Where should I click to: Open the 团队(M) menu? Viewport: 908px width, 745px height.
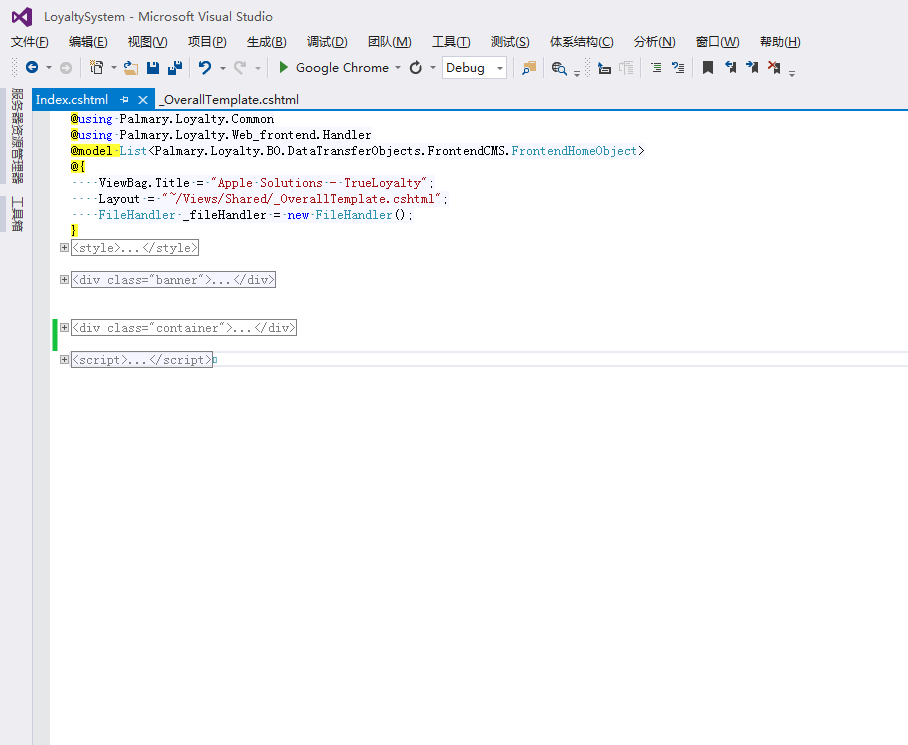(x=390, y=42)
